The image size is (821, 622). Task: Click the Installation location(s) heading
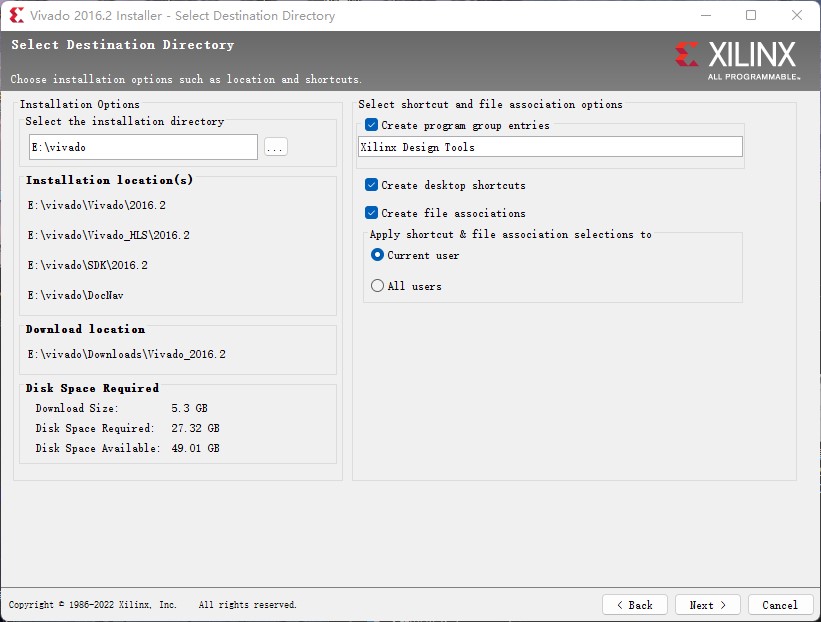tap(109, 180)
